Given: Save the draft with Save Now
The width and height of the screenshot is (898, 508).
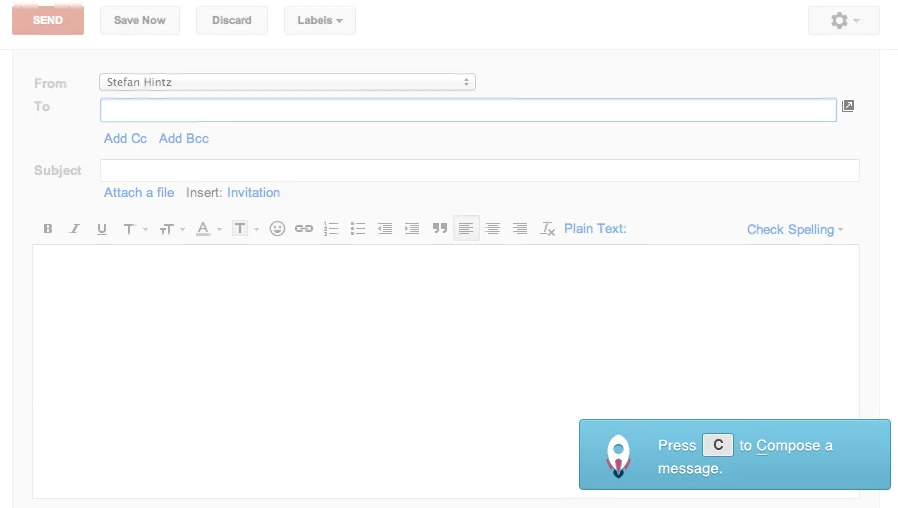Looking at the screenshot, I should pyautogui.click(x=140, y=20).
